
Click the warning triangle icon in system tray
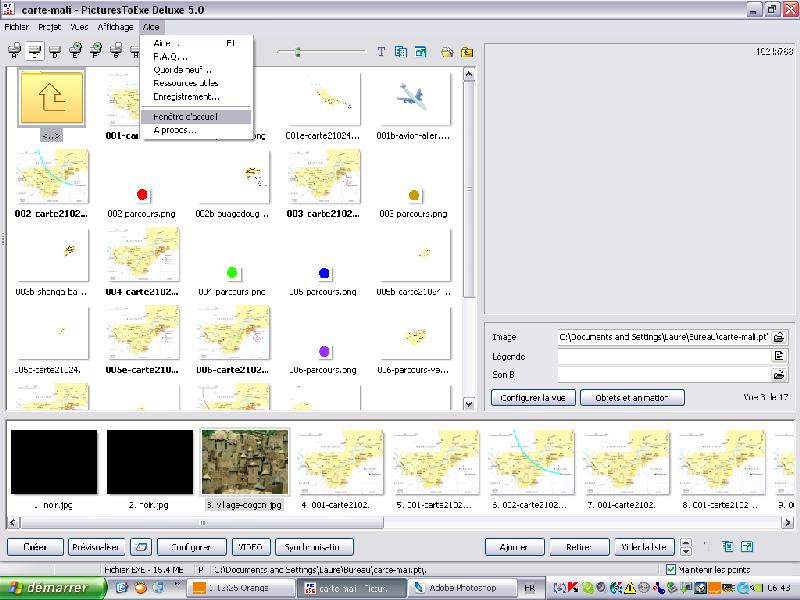[631, 588]
